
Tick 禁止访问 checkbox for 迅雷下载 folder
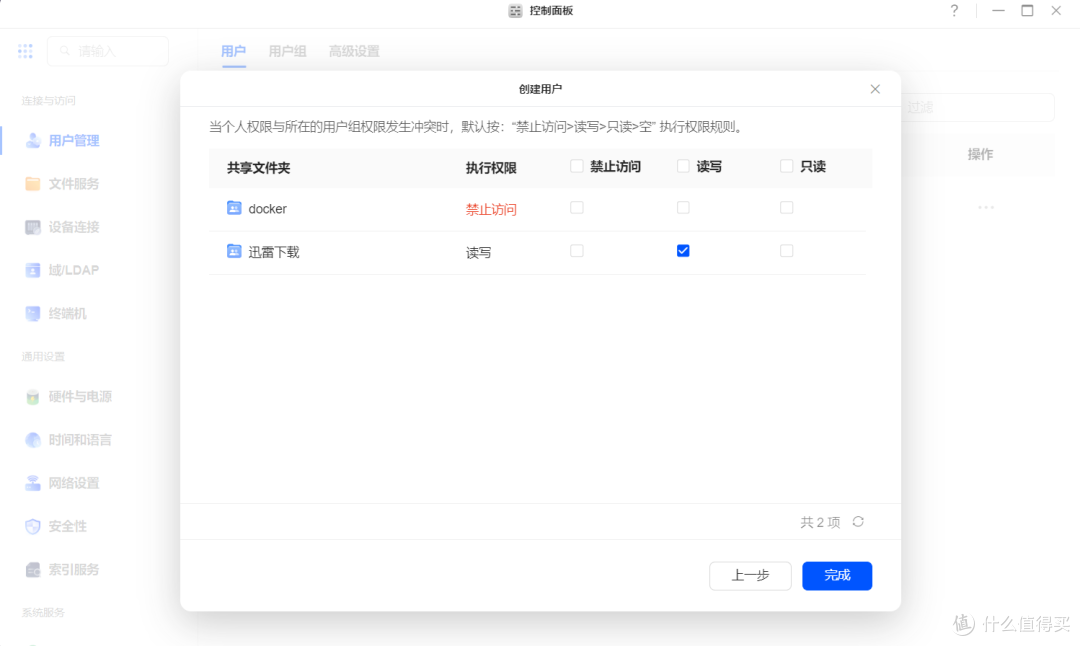coord(577,251)
